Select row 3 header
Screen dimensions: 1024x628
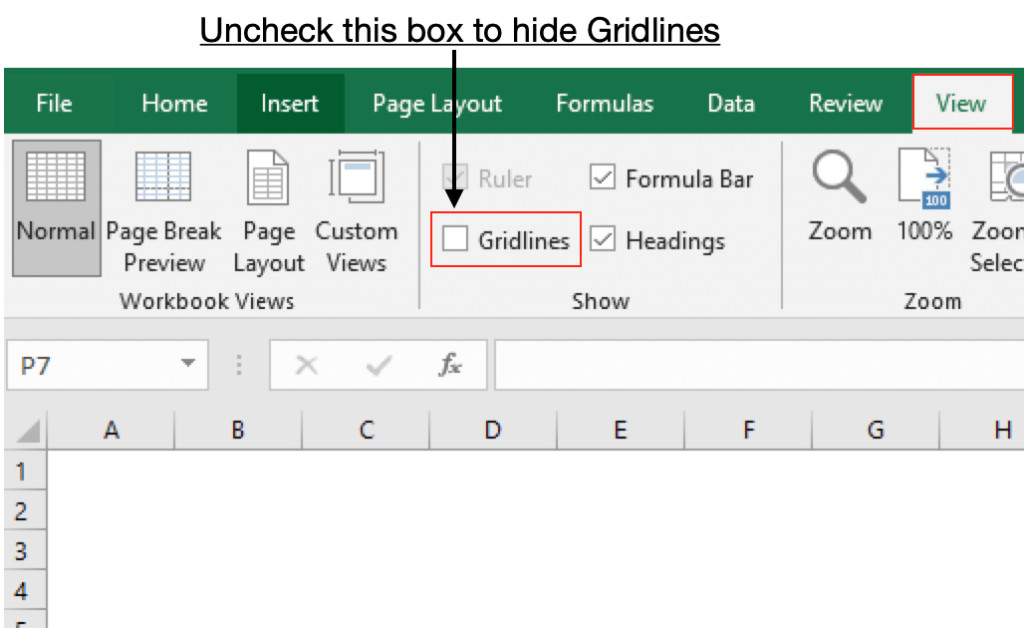(x=25, y=550)
